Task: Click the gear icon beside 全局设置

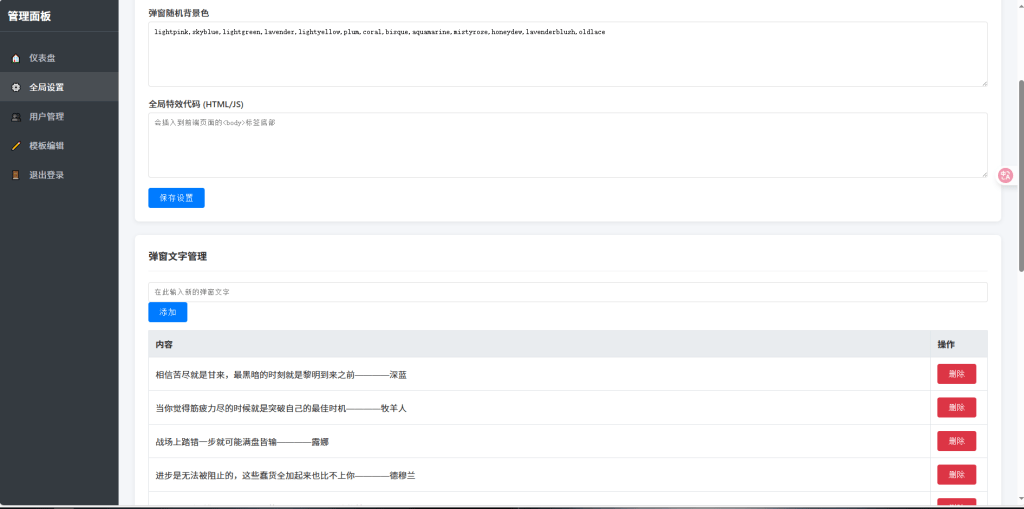Action: click(15, 87)
